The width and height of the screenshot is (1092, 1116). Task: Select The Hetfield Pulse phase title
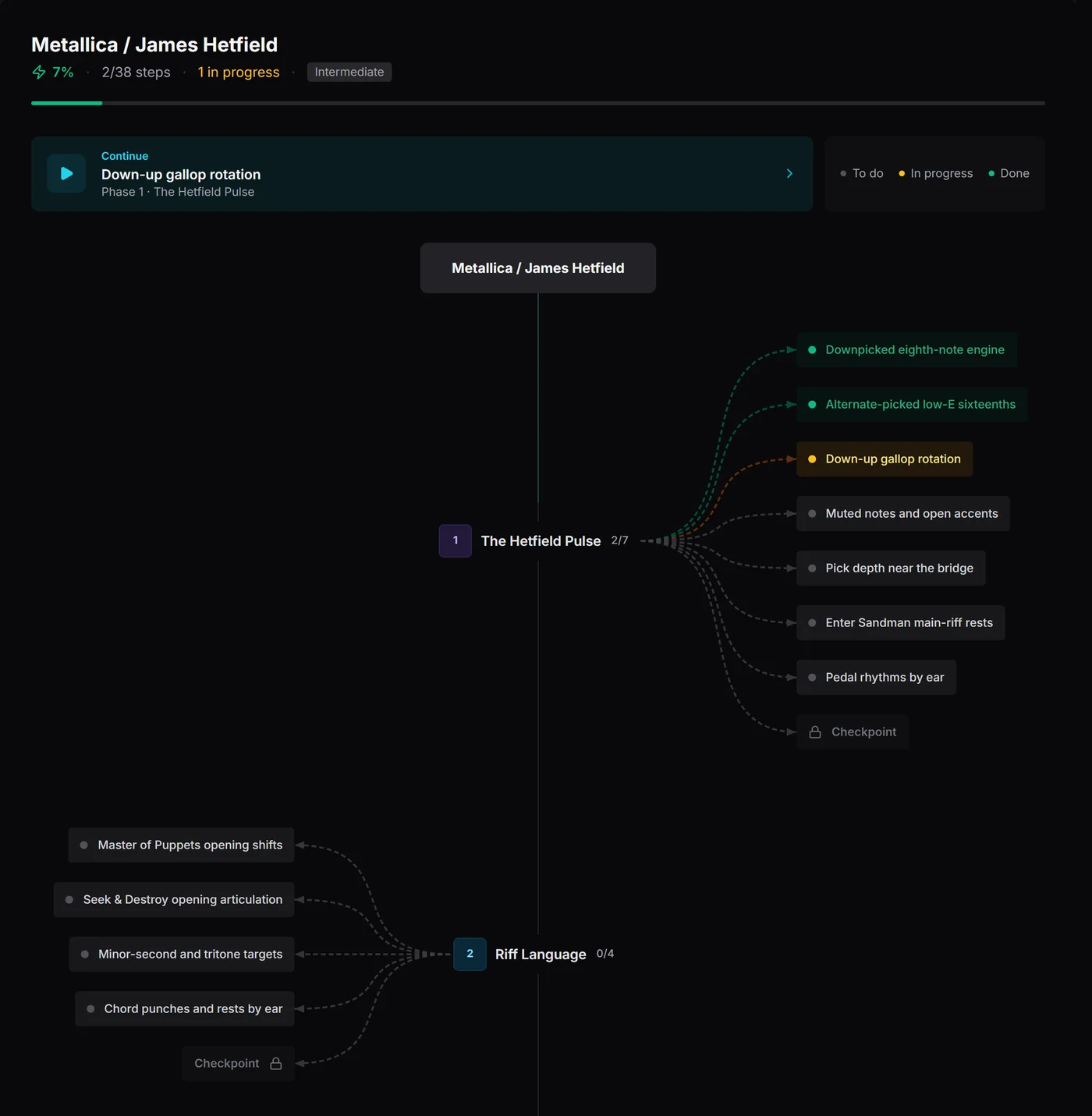point(541,540)
